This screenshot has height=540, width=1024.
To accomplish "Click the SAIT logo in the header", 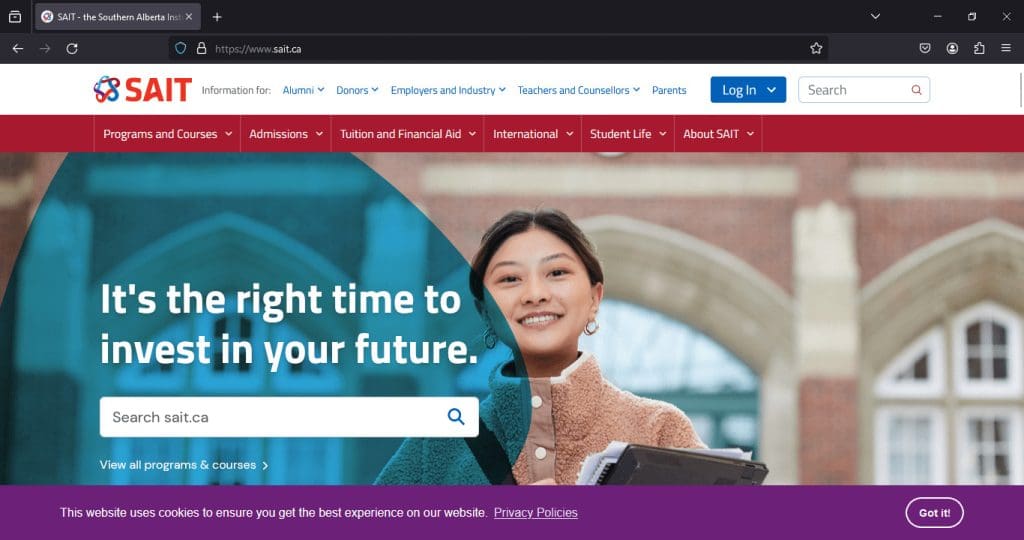I will [x=142, y=89].
